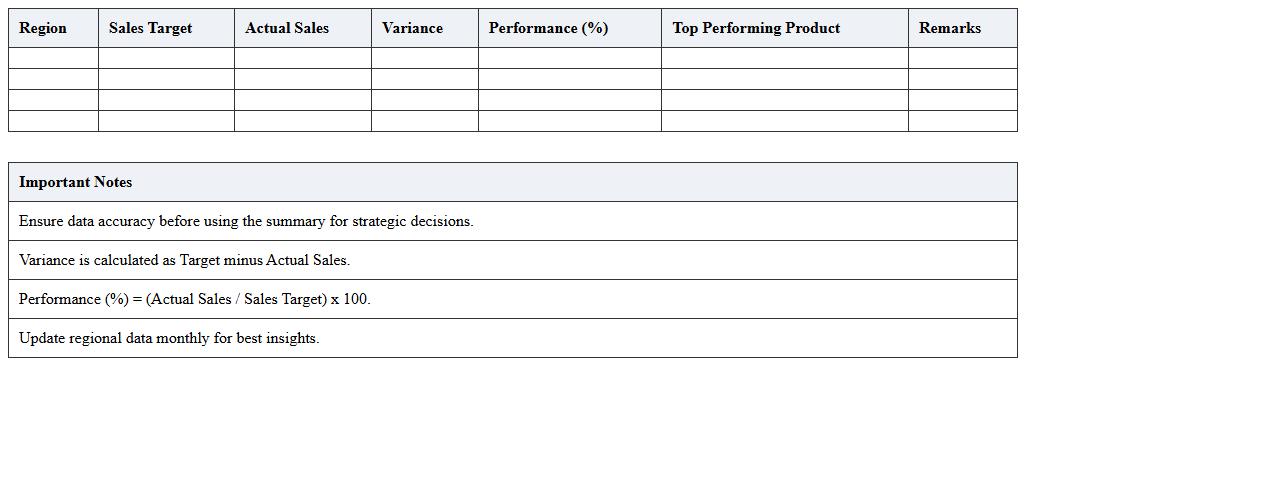Click first empty cell under Actual Sales
The width and height of the screenshot is (1278, 501).
pos(303,58)
